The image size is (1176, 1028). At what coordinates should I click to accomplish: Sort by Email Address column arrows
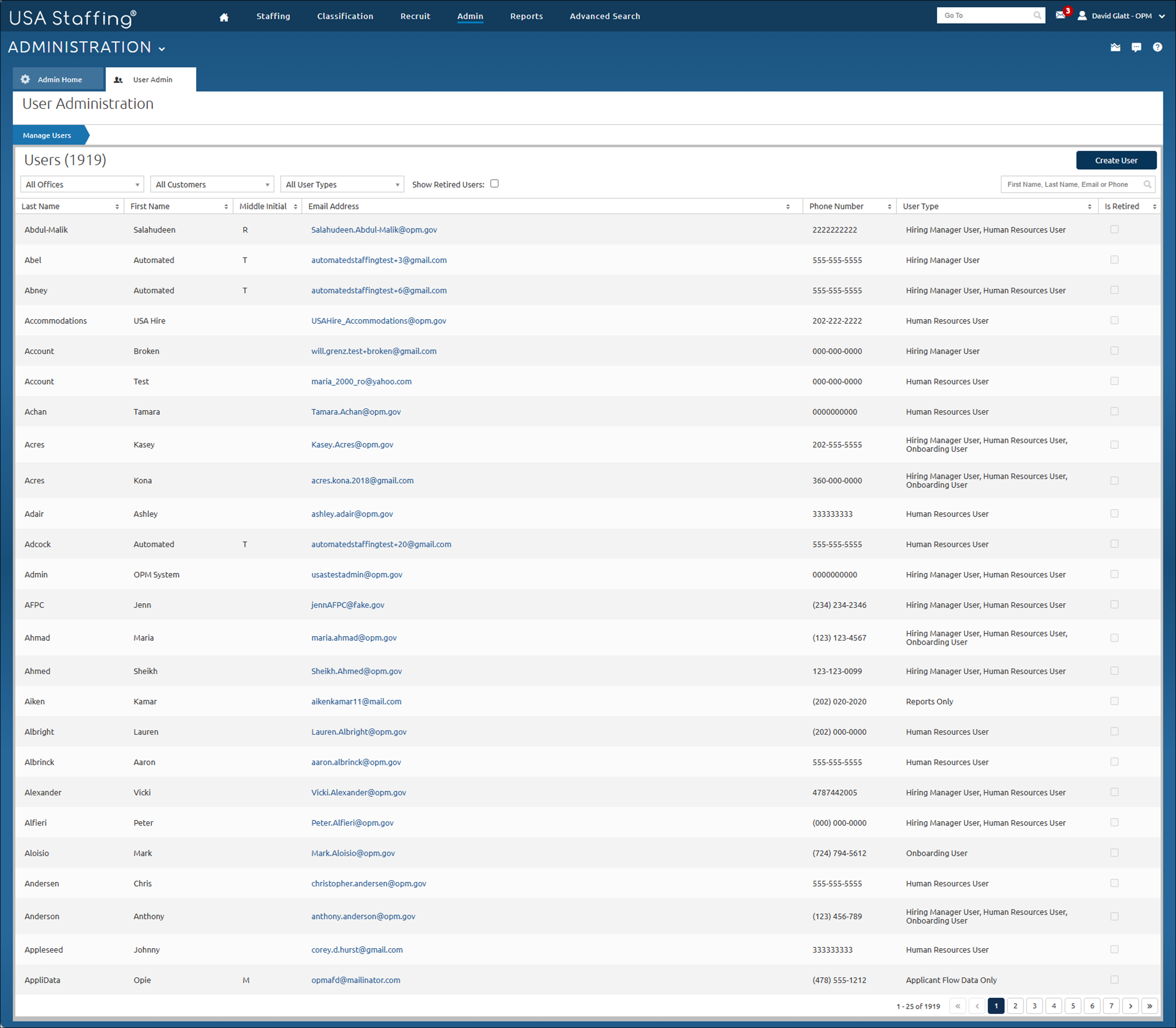coord(788,207)
